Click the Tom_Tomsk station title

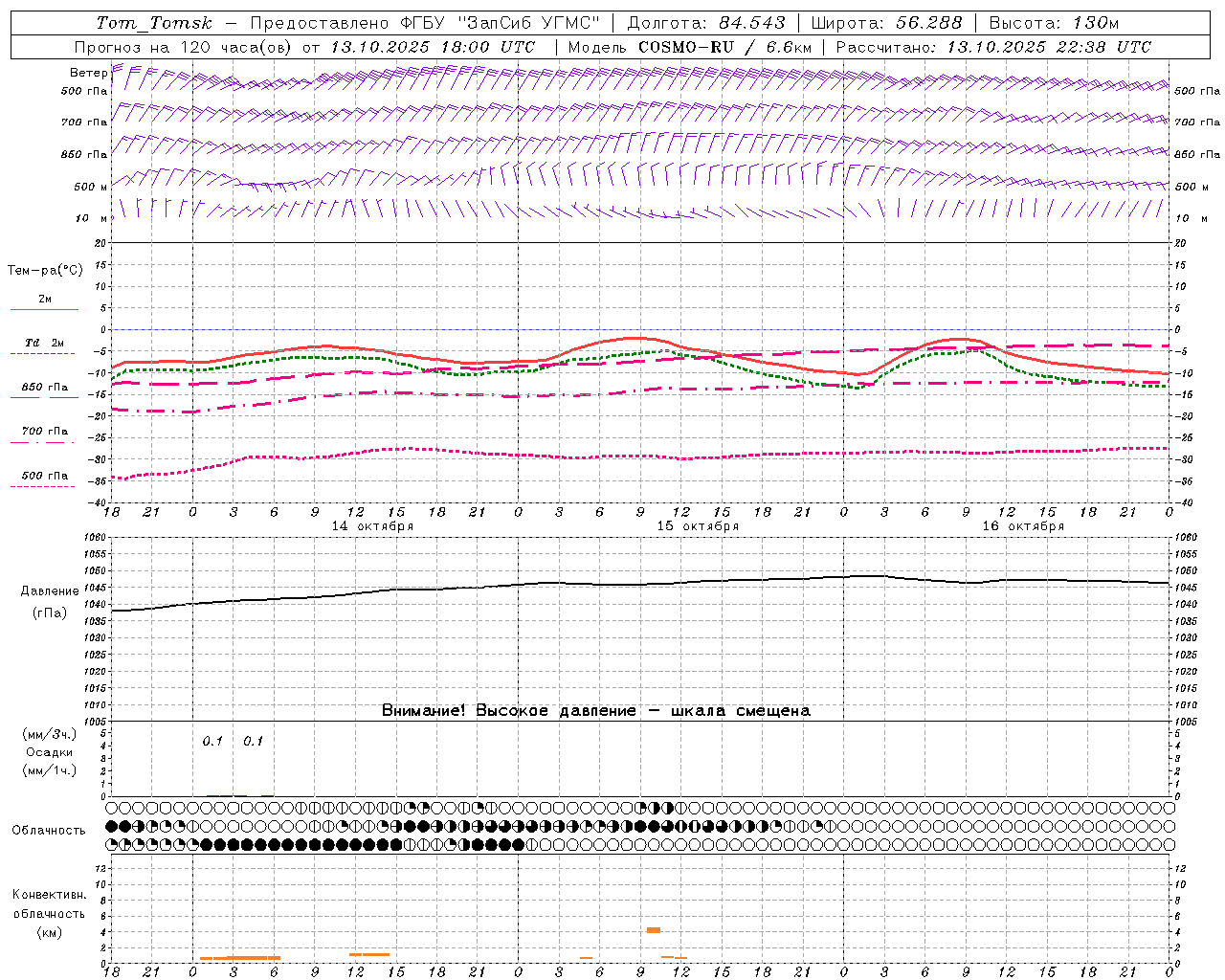coord(154,23)
